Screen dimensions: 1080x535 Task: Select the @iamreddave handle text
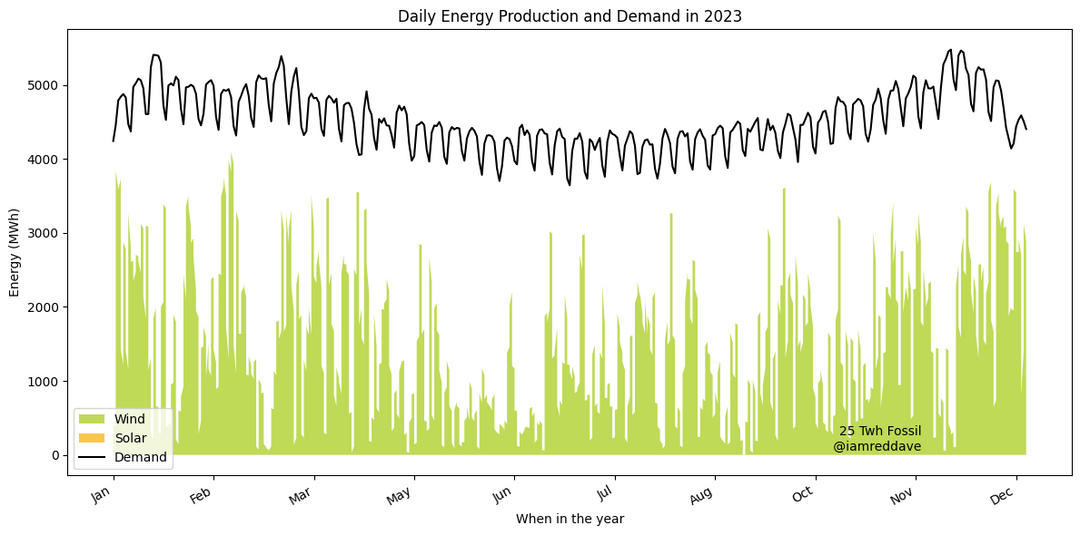point(877,447)
